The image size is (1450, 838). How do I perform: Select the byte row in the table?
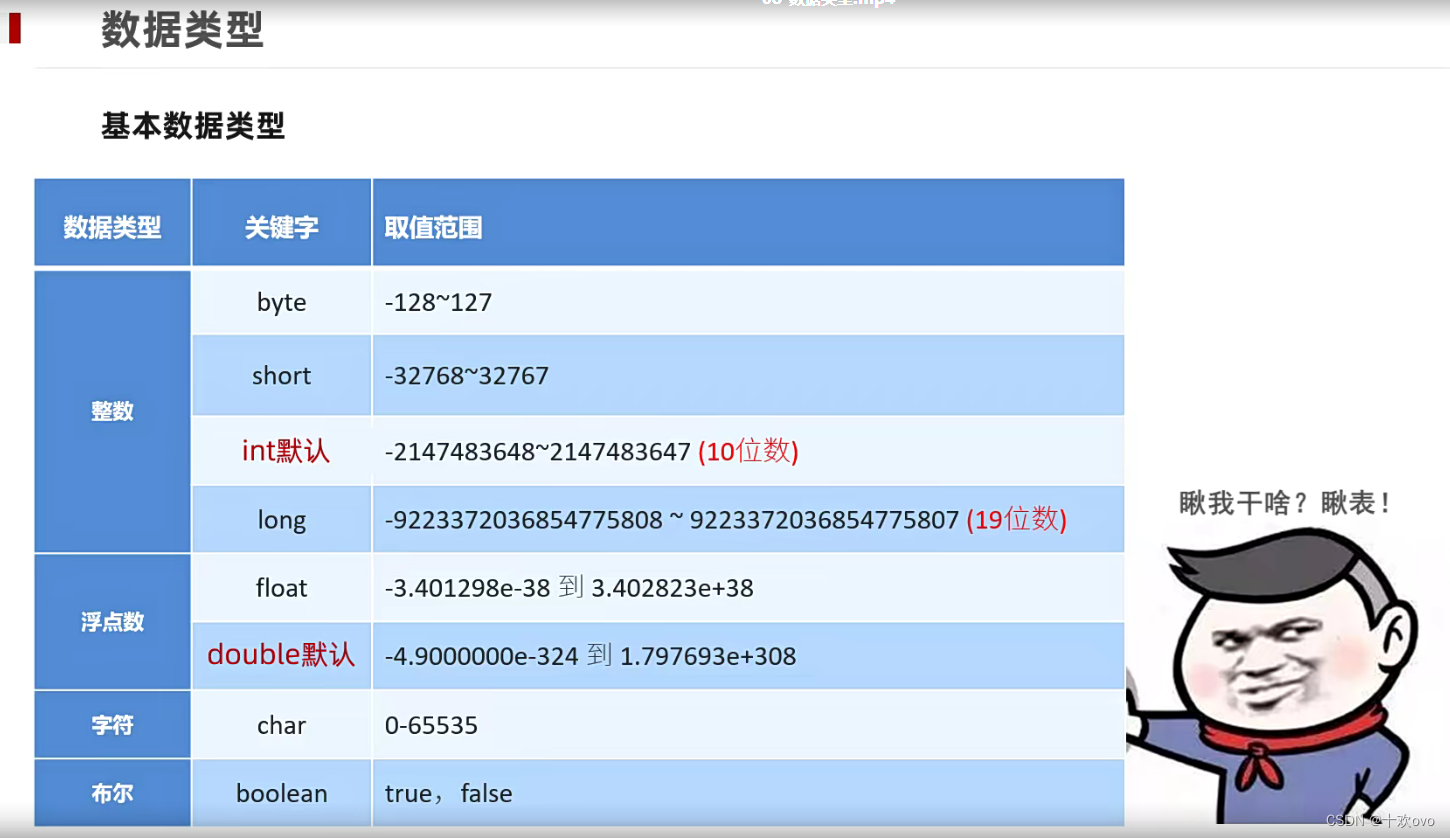pyautogui.click(x=281, y=302)
